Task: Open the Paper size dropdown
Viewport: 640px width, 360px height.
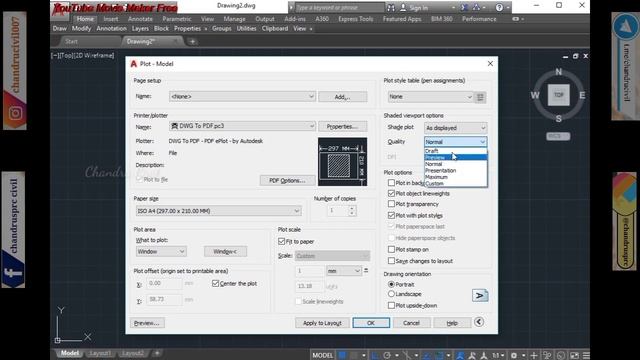Action: click(218, 211)
